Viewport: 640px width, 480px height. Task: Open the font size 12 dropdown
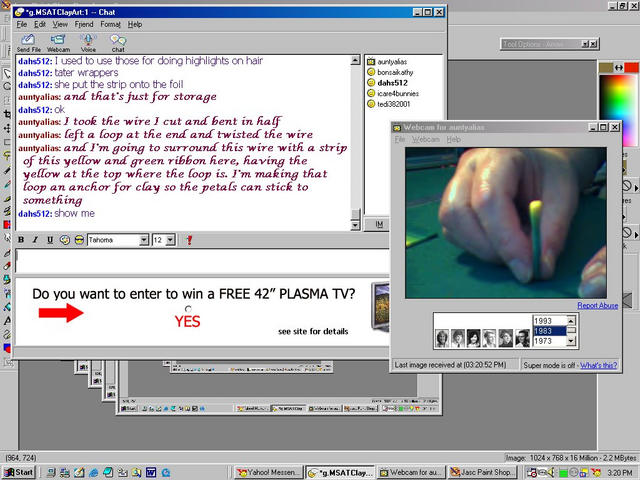click(171, 240)
